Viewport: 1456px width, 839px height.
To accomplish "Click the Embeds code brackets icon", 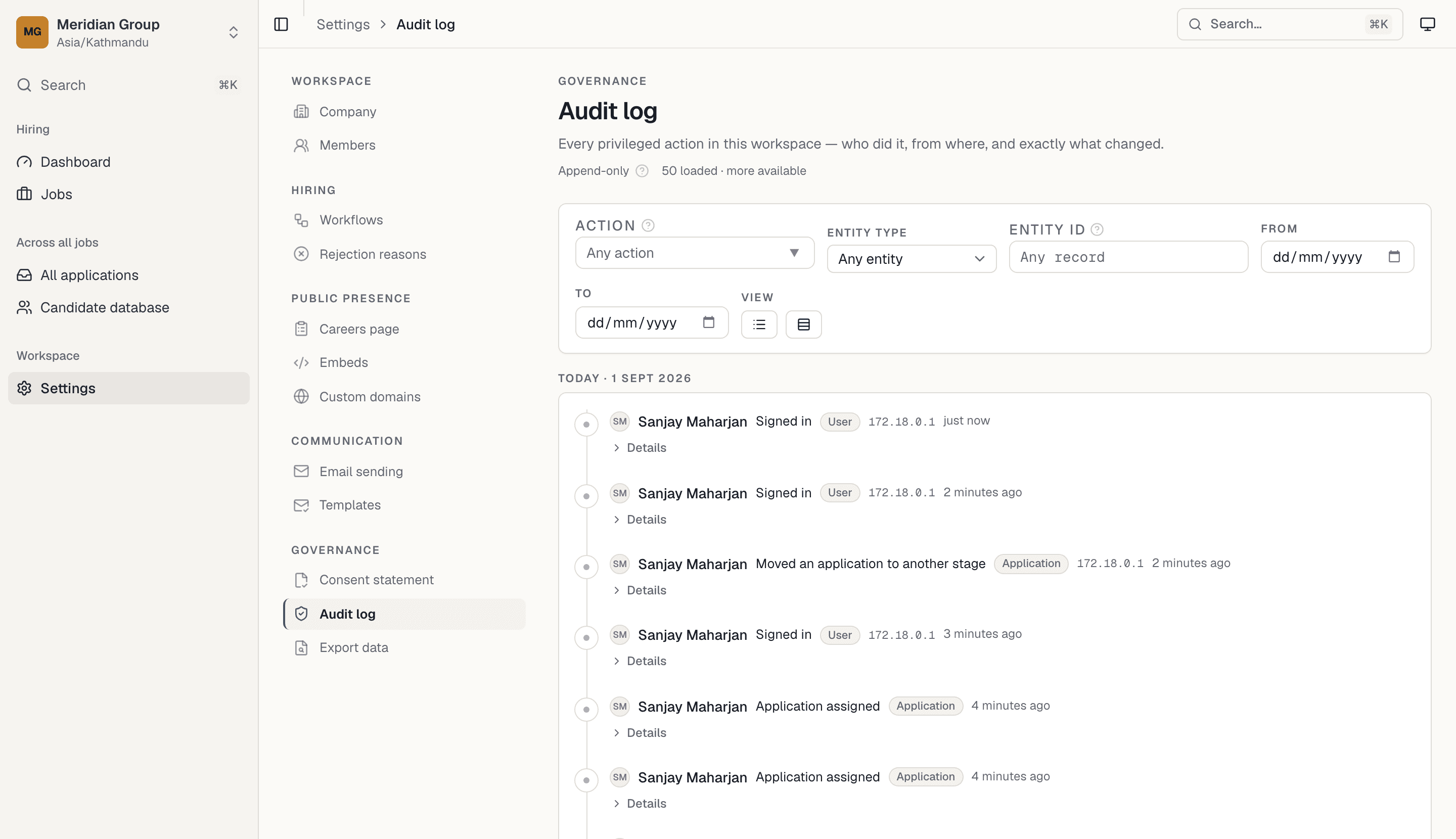I will [x=301, y=362].
